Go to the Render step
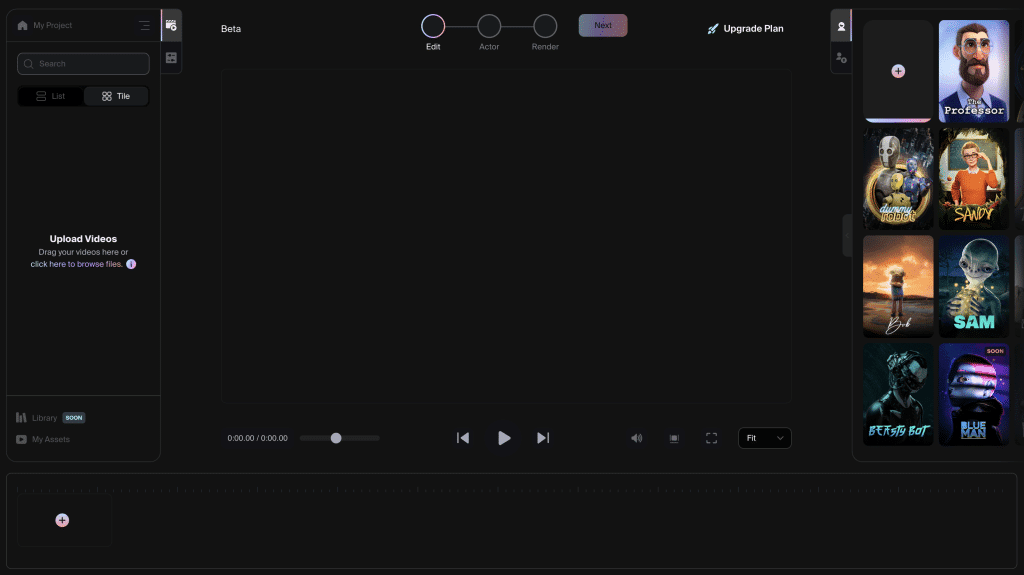Screen dimensions: 1024x575 [545, 26]
